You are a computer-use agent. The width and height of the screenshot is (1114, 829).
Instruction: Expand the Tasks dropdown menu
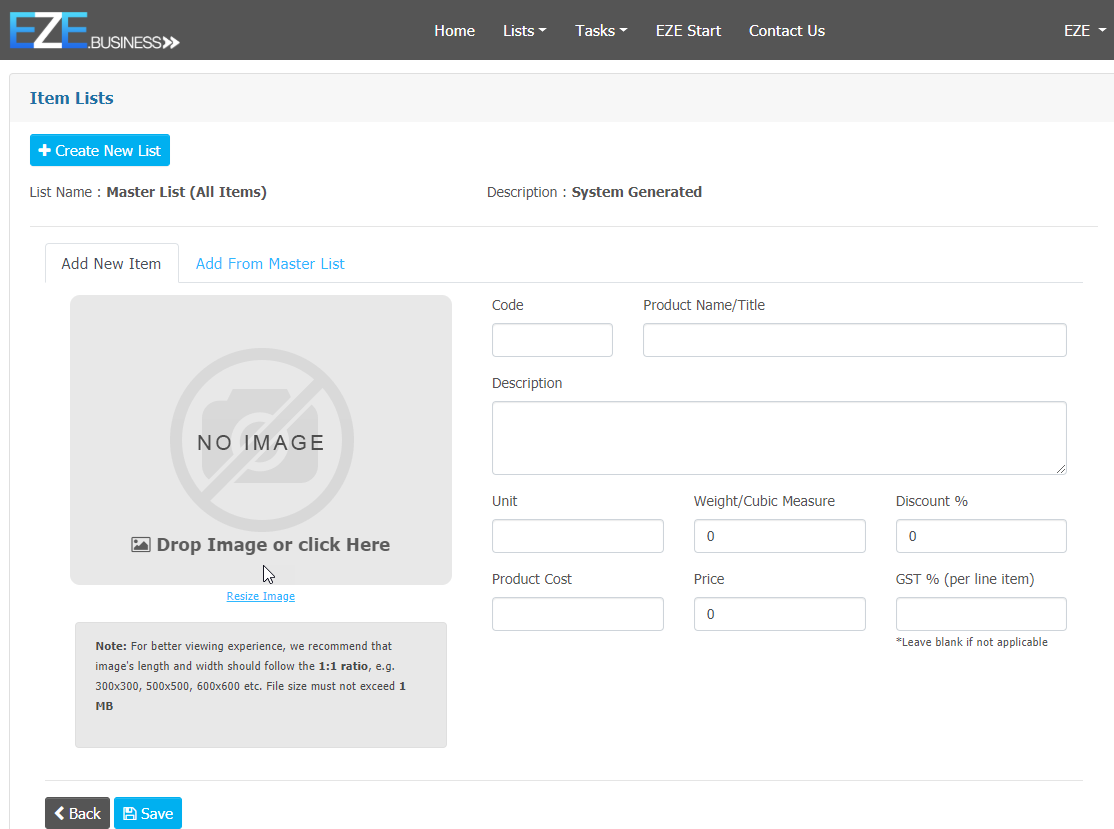pyautogui.click(x=600, y=31)
